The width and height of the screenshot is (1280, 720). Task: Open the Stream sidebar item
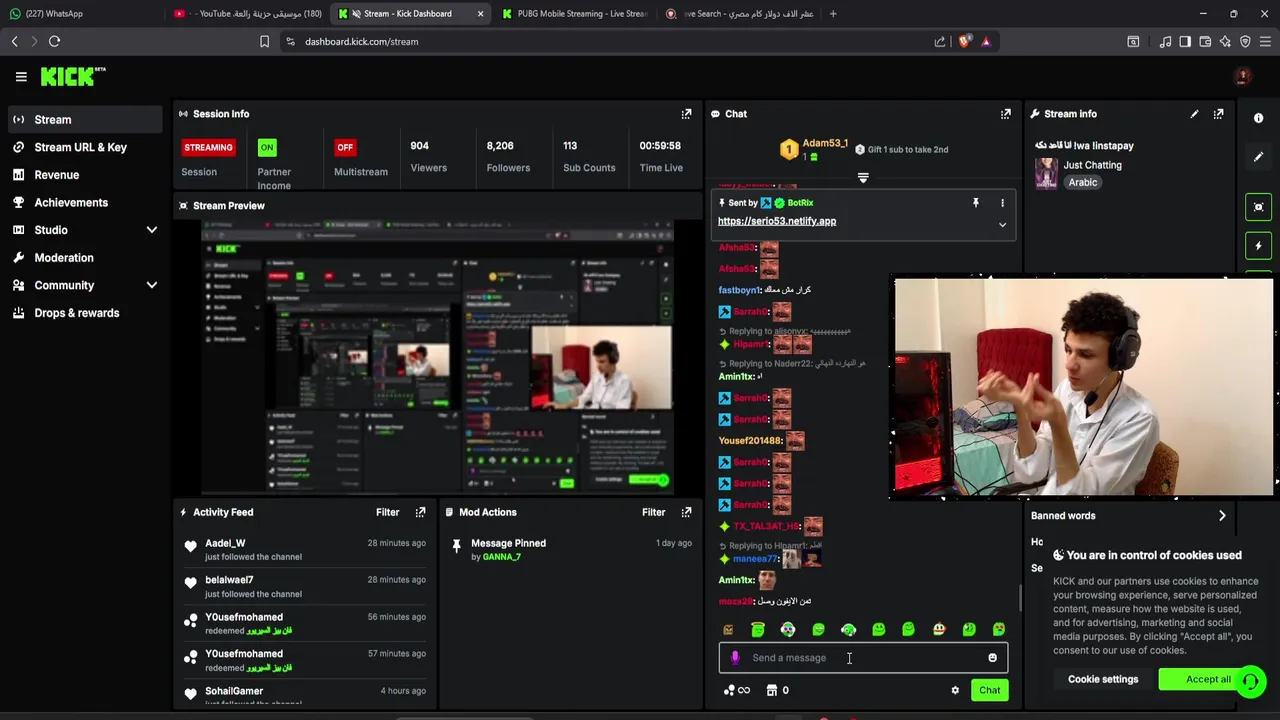click(x=84, y=119)
